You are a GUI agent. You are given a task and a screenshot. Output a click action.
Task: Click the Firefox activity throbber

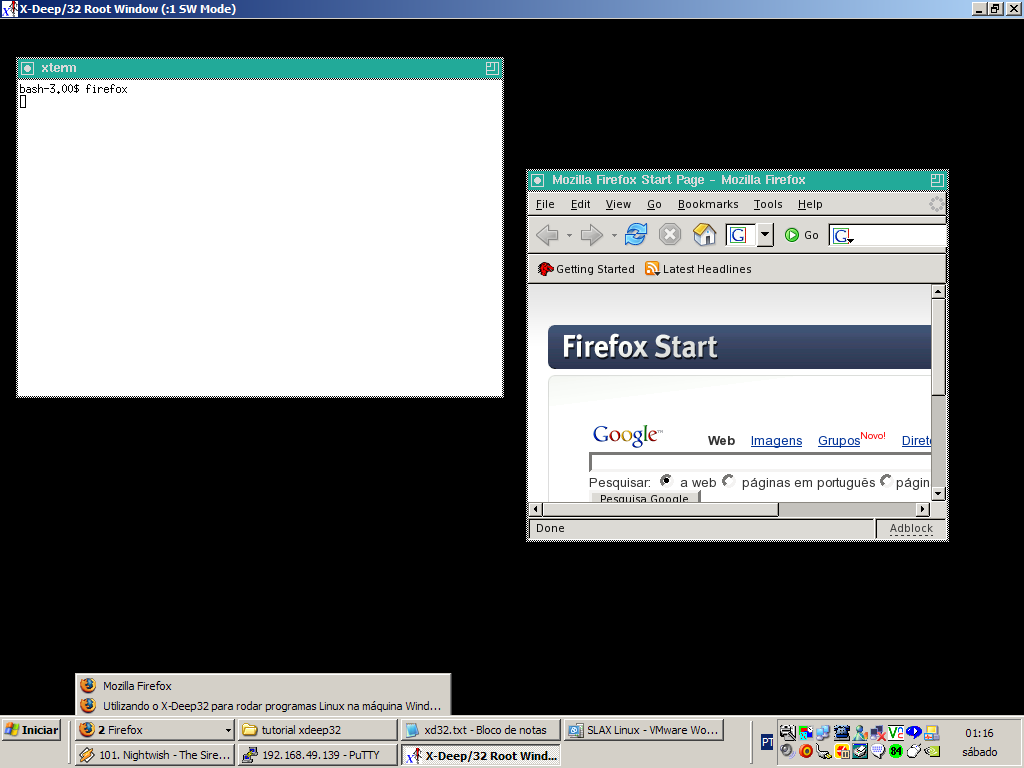(x=936, y=204)
